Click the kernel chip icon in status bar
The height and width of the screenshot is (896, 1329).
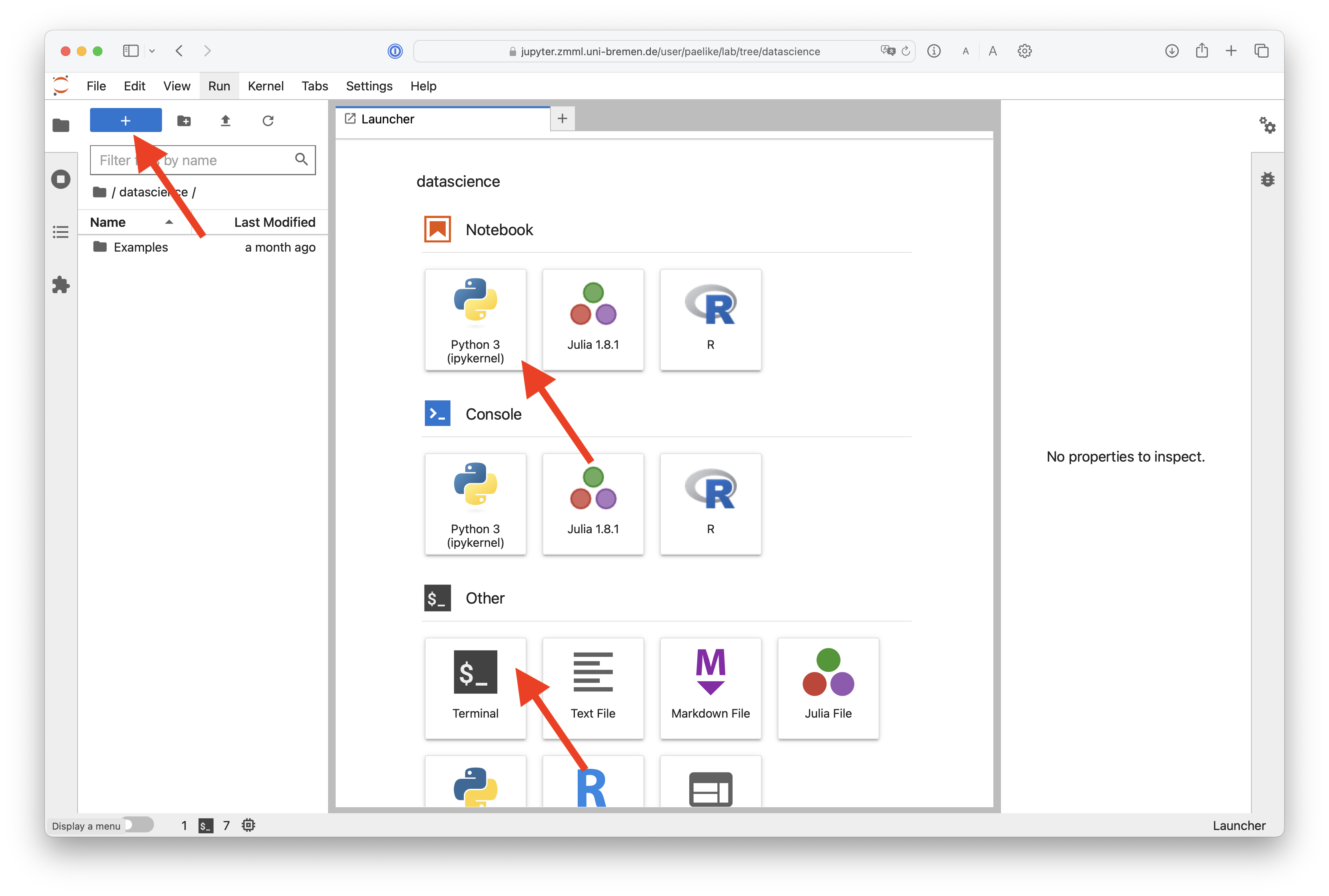pyautogui.click(x=248, y=825)
